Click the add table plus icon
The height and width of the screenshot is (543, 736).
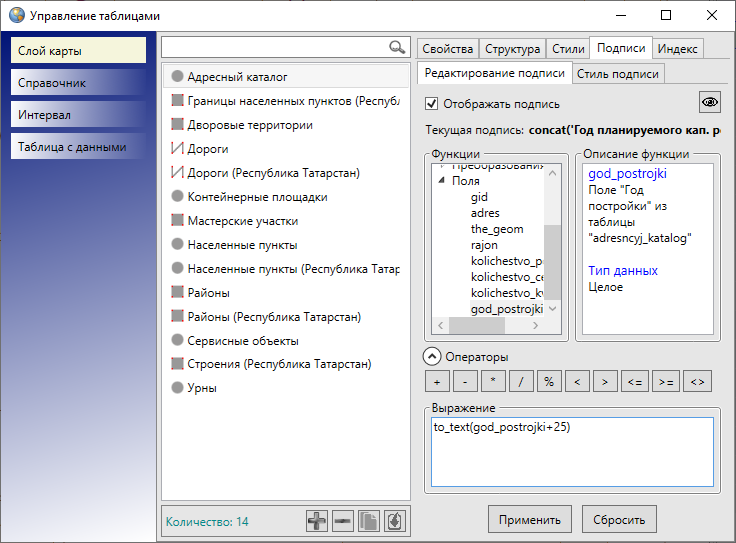coord(317,521)
